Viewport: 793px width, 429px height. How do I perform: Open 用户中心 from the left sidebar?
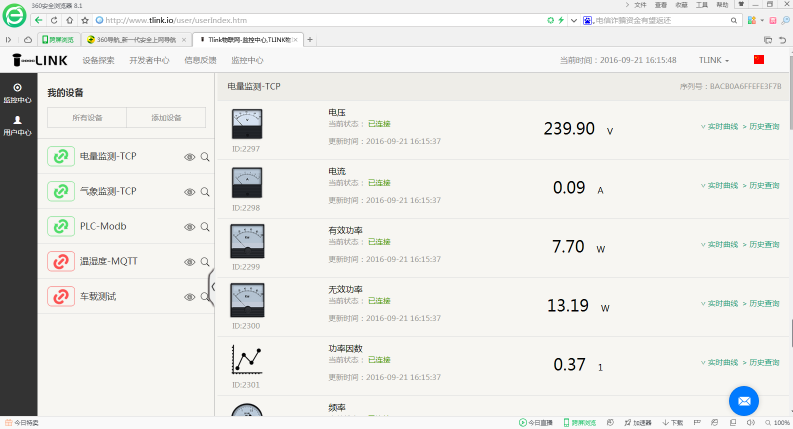17,125
